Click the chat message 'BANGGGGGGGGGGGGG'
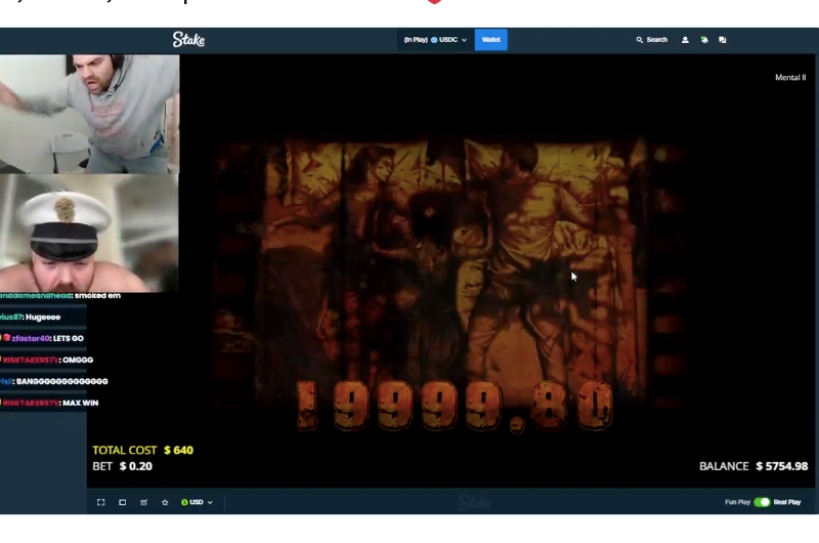Viewport: 819px width, 543px height. [x=54, y=381]
